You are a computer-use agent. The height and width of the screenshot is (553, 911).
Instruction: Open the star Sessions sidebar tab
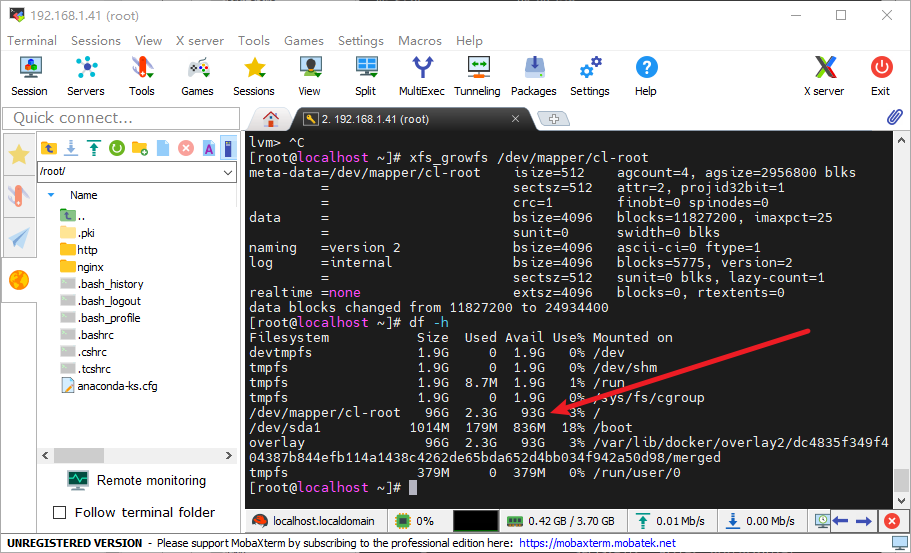pyautogui.click(x=19, y=155)
